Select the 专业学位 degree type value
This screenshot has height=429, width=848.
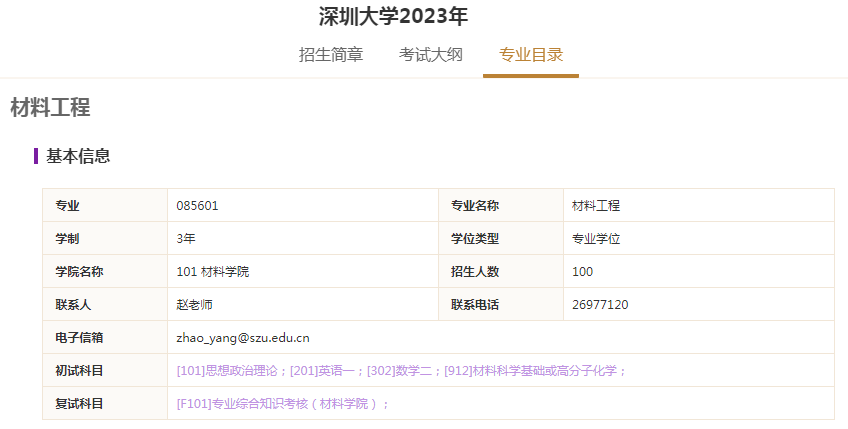click(596, 239)
